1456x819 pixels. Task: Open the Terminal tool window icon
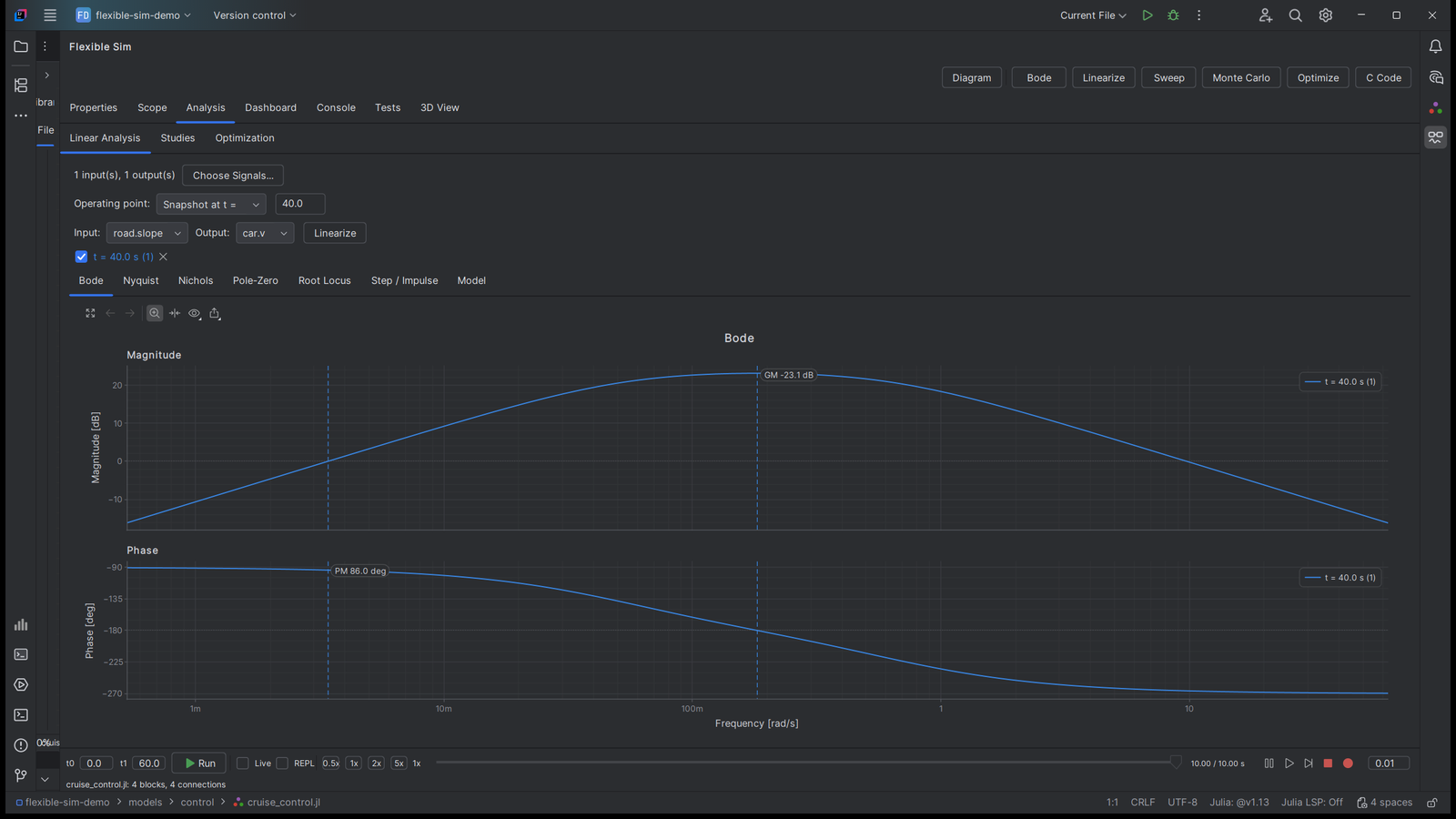(21, 715)
